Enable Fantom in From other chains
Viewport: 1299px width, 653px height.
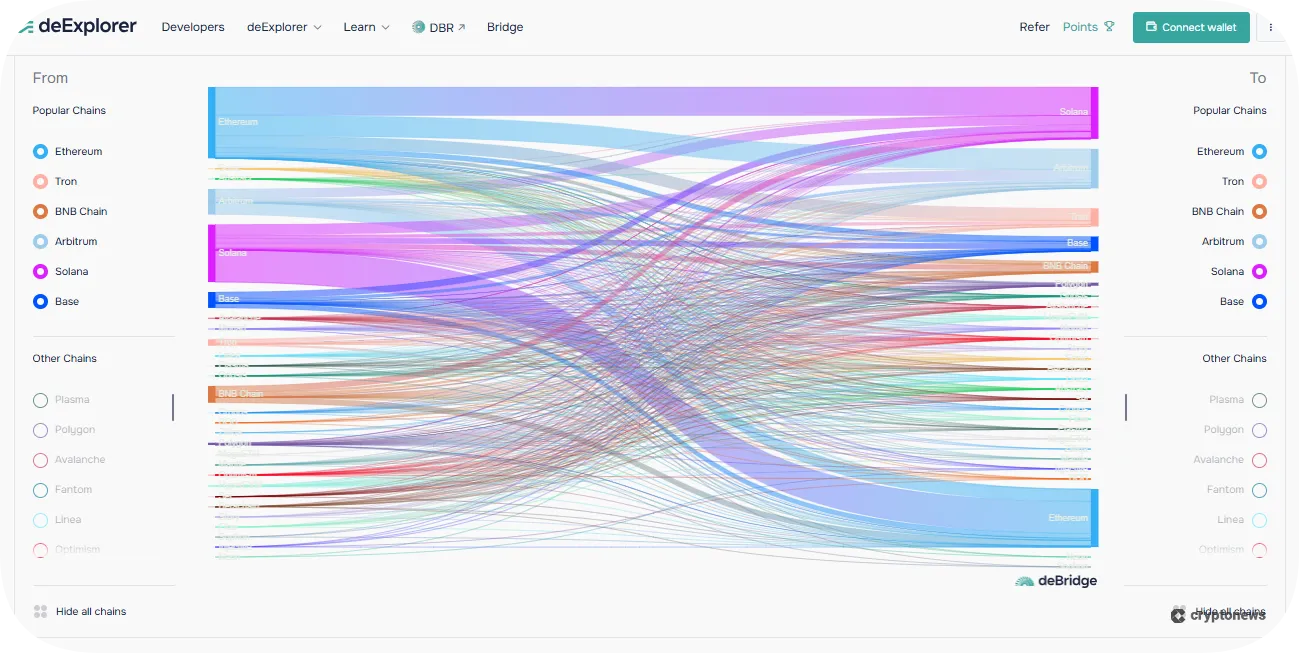[x=62, y=490]
